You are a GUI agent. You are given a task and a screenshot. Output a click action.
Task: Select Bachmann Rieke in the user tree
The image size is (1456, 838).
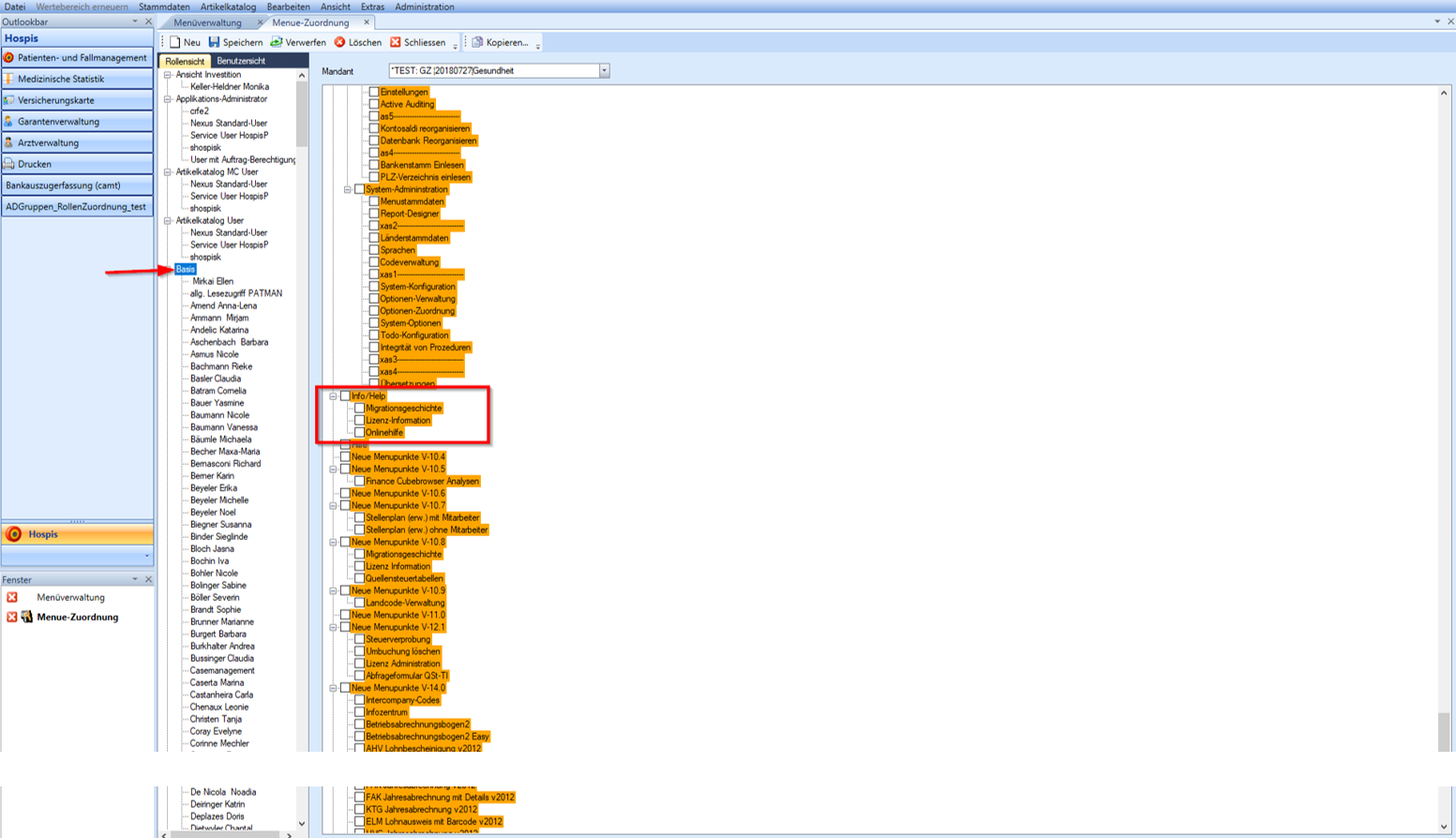(221, 367)
